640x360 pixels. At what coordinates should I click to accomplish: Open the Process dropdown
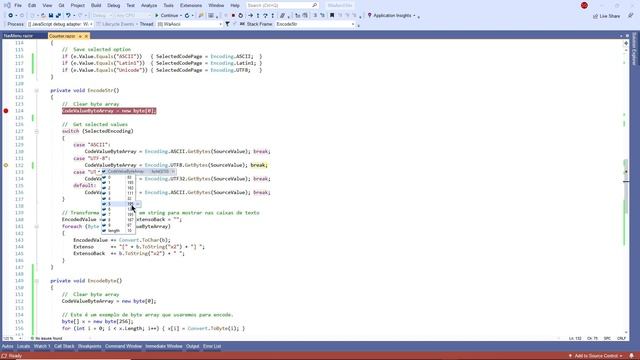point(60,24)
